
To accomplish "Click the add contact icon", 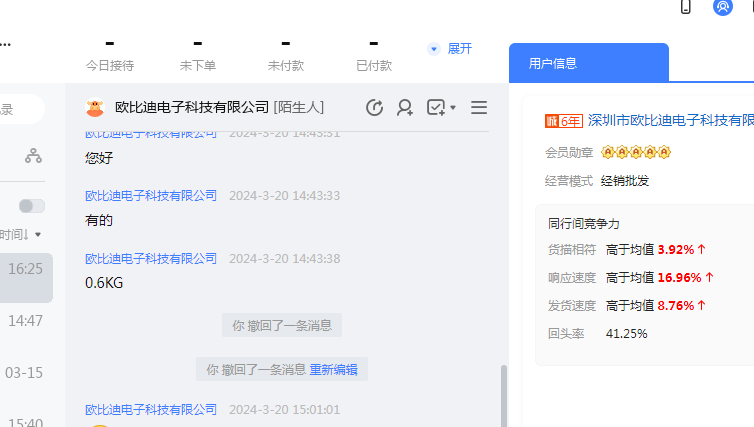I will (x=405, y=108).
